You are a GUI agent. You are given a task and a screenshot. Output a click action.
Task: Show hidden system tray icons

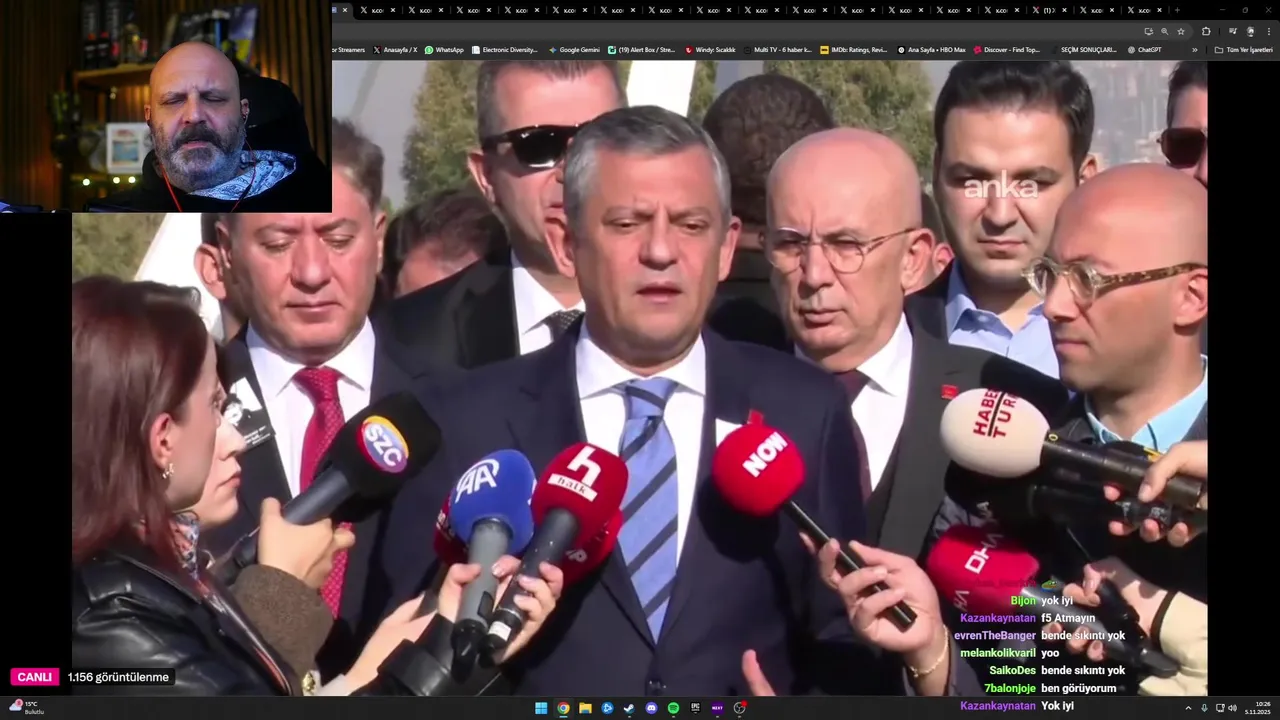1188,708
